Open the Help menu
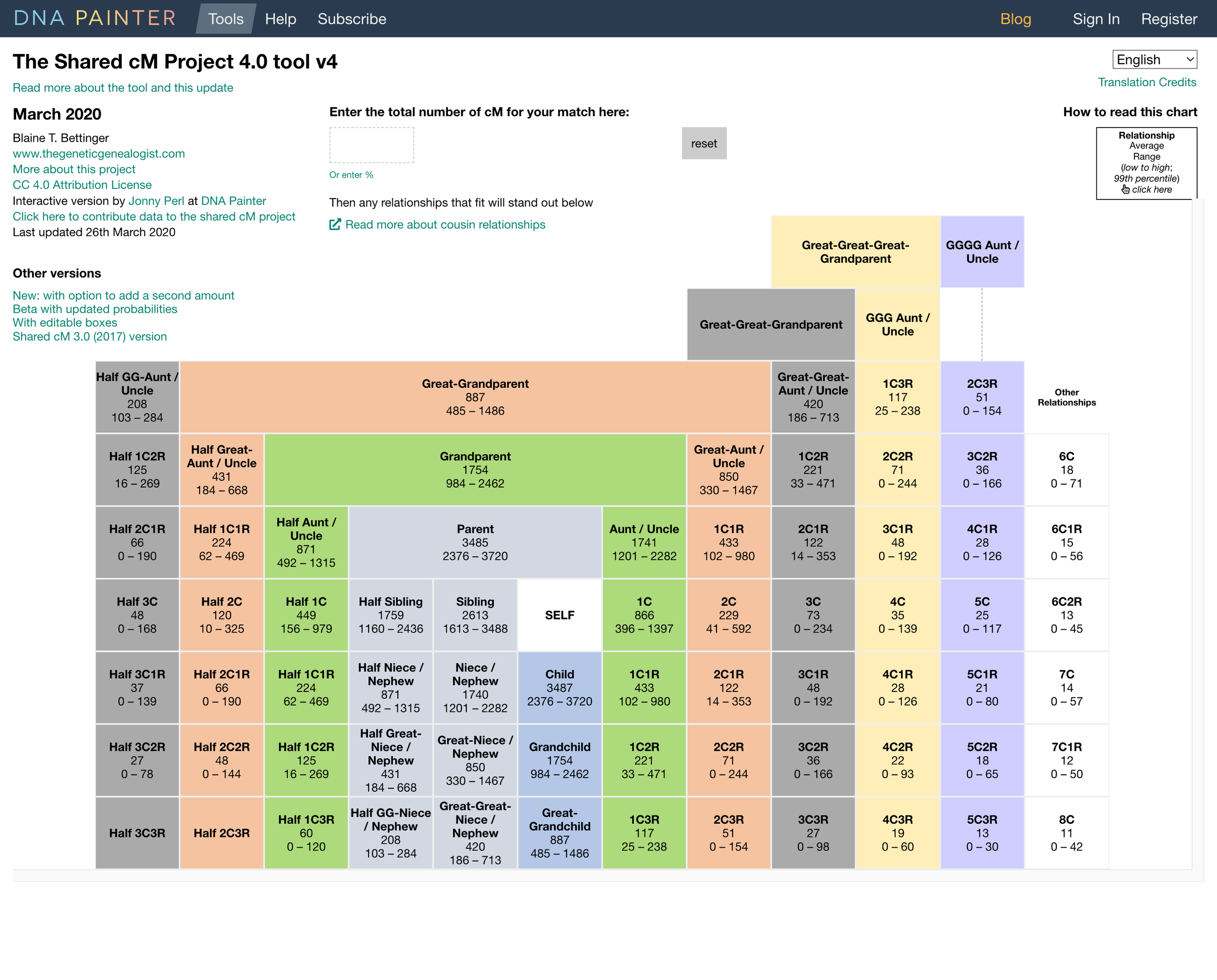 pos(281,18)
